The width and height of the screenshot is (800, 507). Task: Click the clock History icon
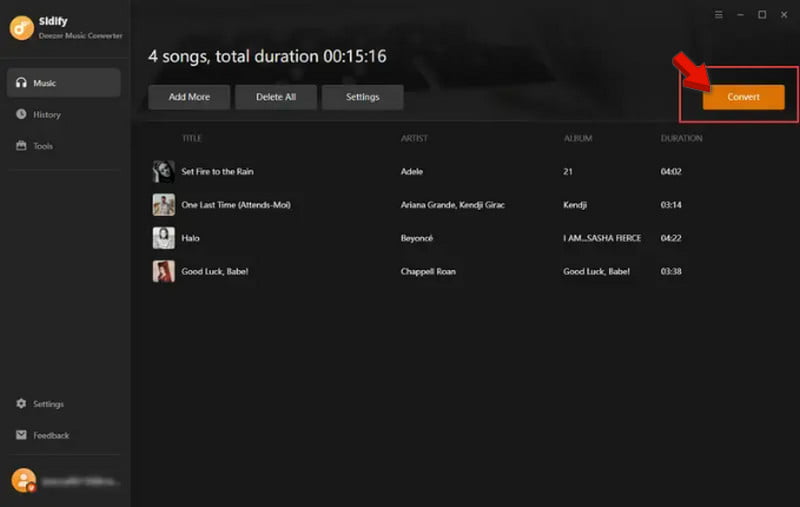pyautogui.click(x=21, y=114)
